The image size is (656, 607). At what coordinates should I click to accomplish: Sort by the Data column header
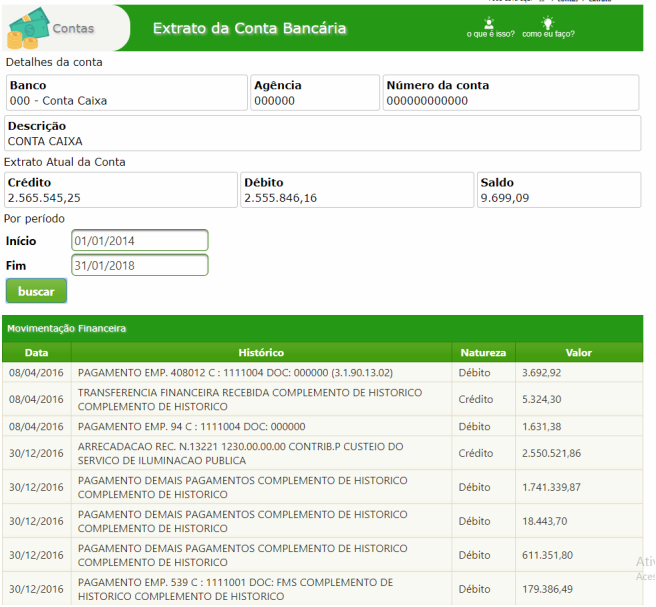(36, 353)
